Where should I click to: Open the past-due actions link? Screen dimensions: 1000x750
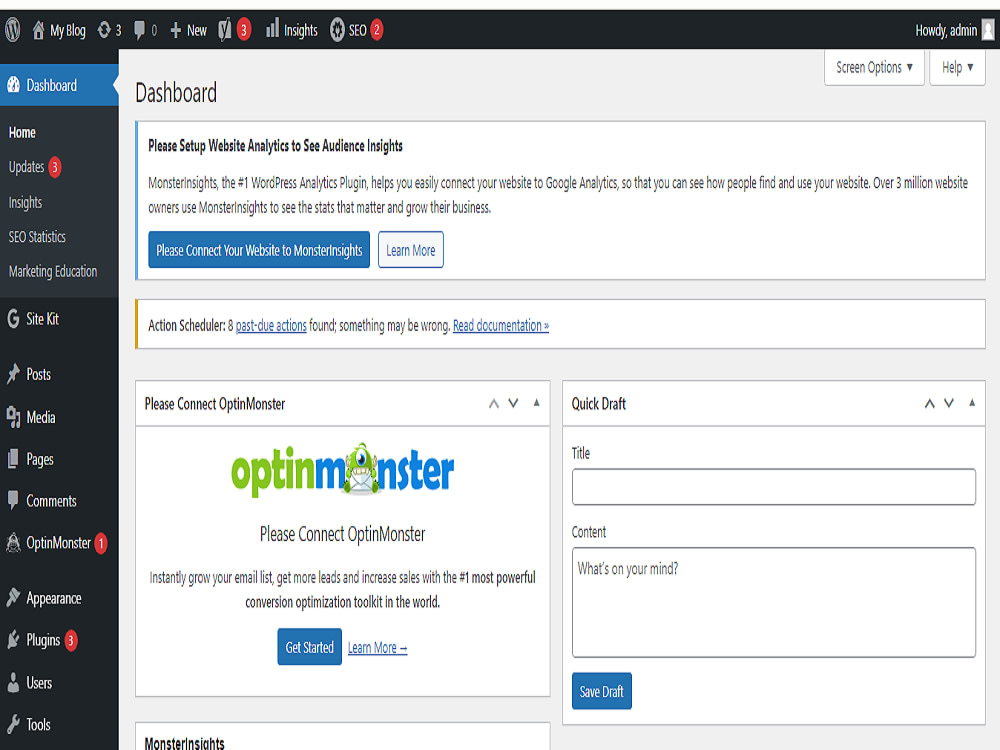271,325
